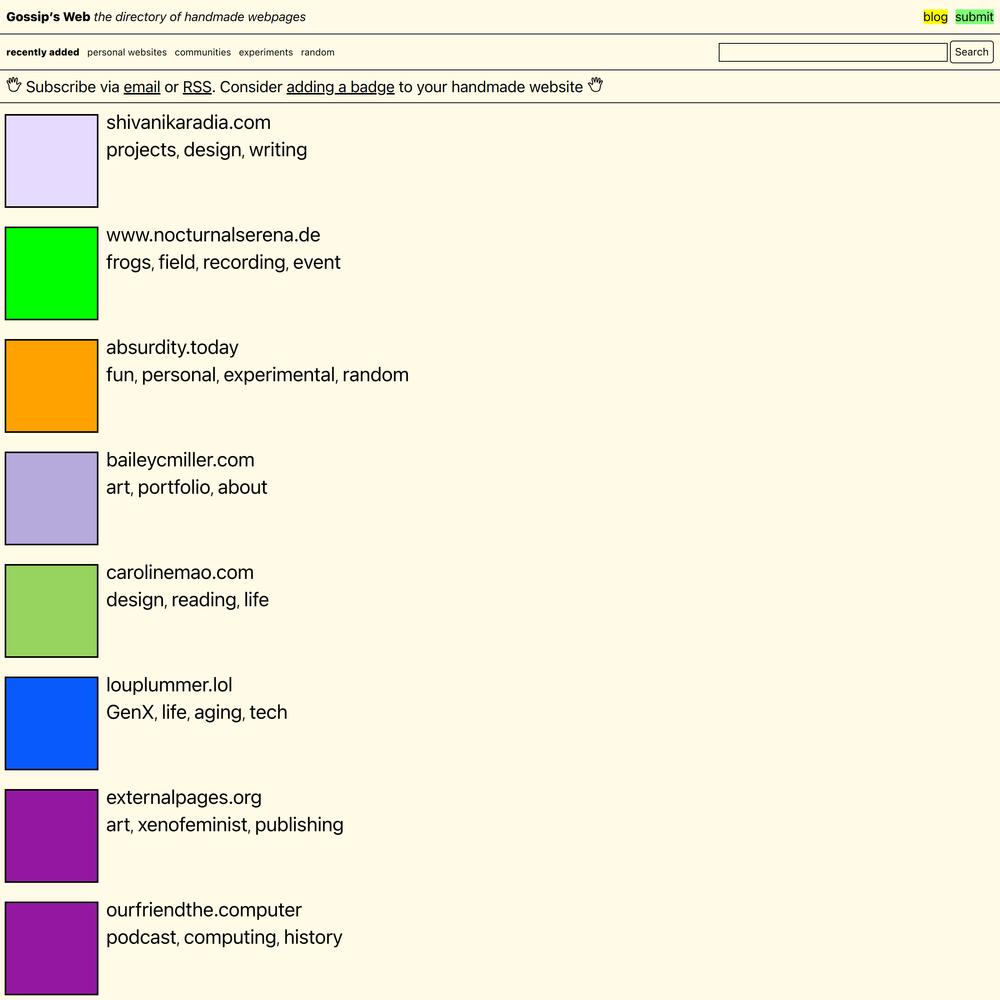Click the hand emoji before Subscribe
The height and width of the screenshot is (1000, 1000).
14,85
